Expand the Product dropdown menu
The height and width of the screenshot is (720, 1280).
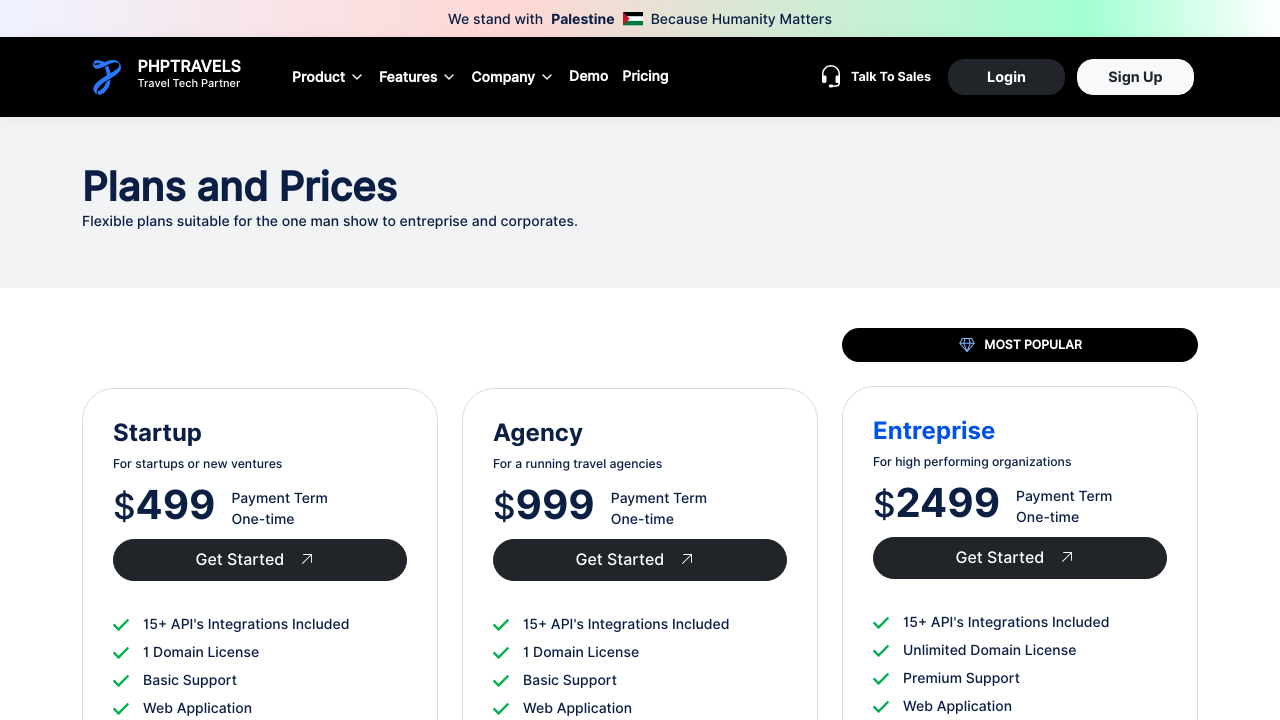coord(327,77)
